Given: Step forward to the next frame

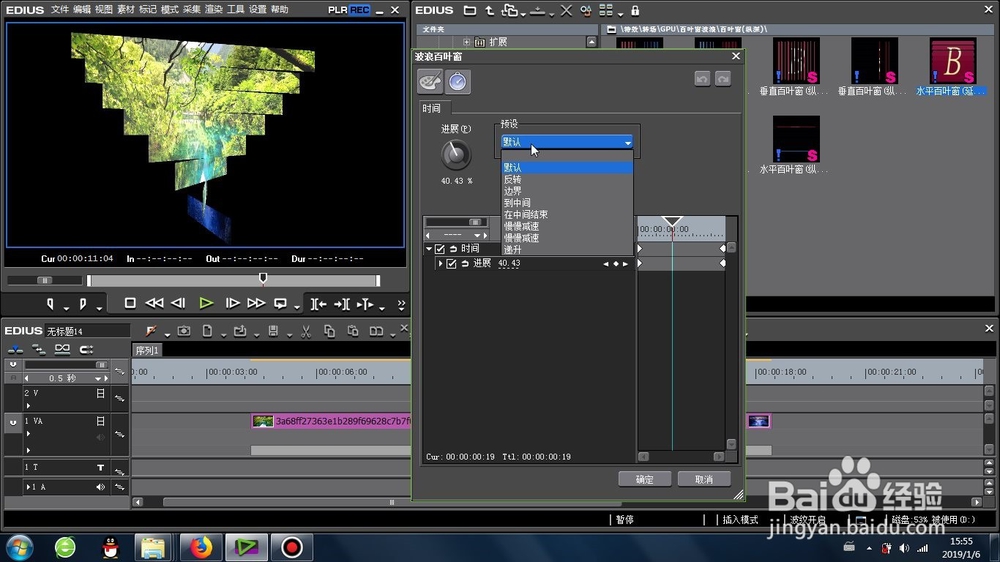Looking at the screenshot, I should (232, 304).
